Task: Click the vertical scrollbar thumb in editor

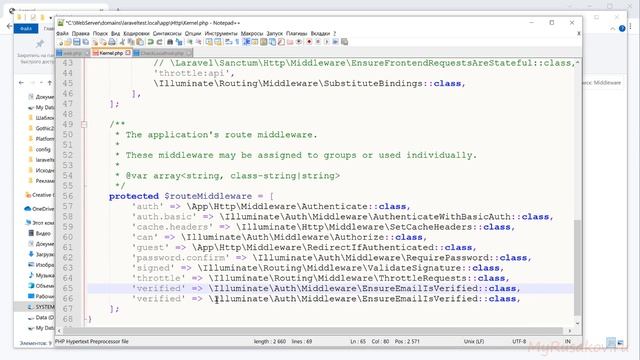Action: click(577, 267)
